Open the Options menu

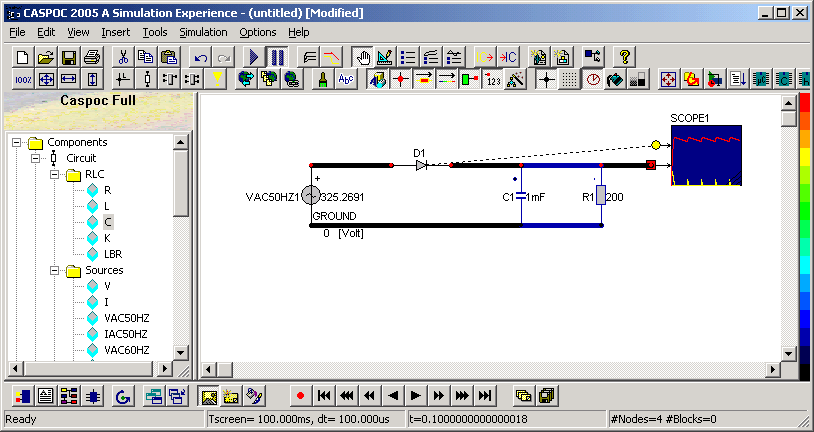click(257, 32)
